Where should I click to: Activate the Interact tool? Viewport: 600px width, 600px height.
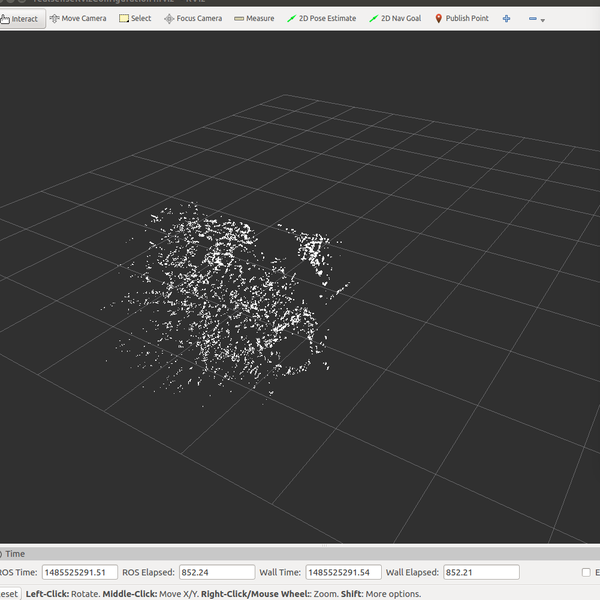pos(20,19)
